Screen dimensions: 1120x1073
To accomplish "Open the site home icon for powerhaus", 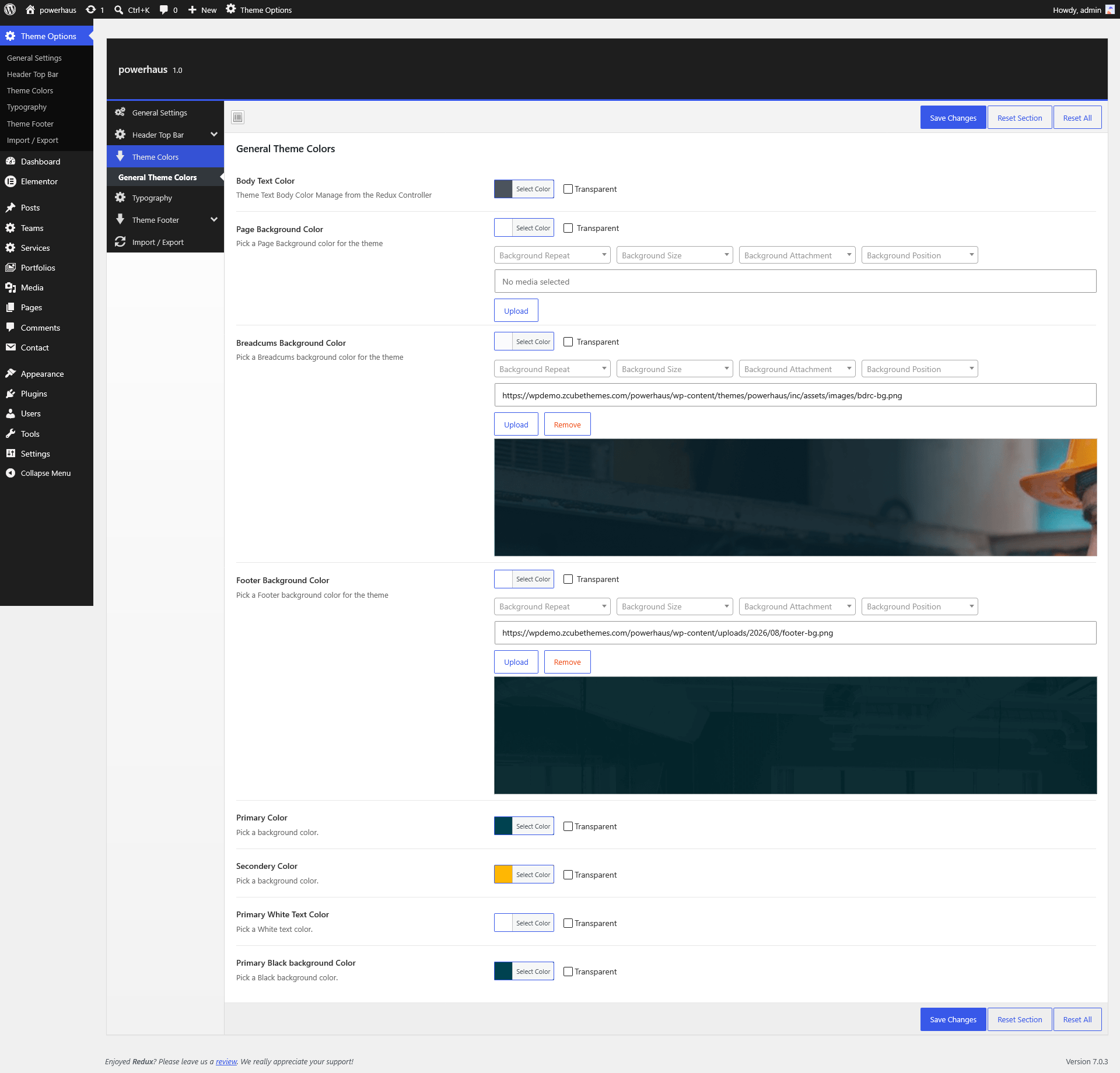I will pos(30,9).
